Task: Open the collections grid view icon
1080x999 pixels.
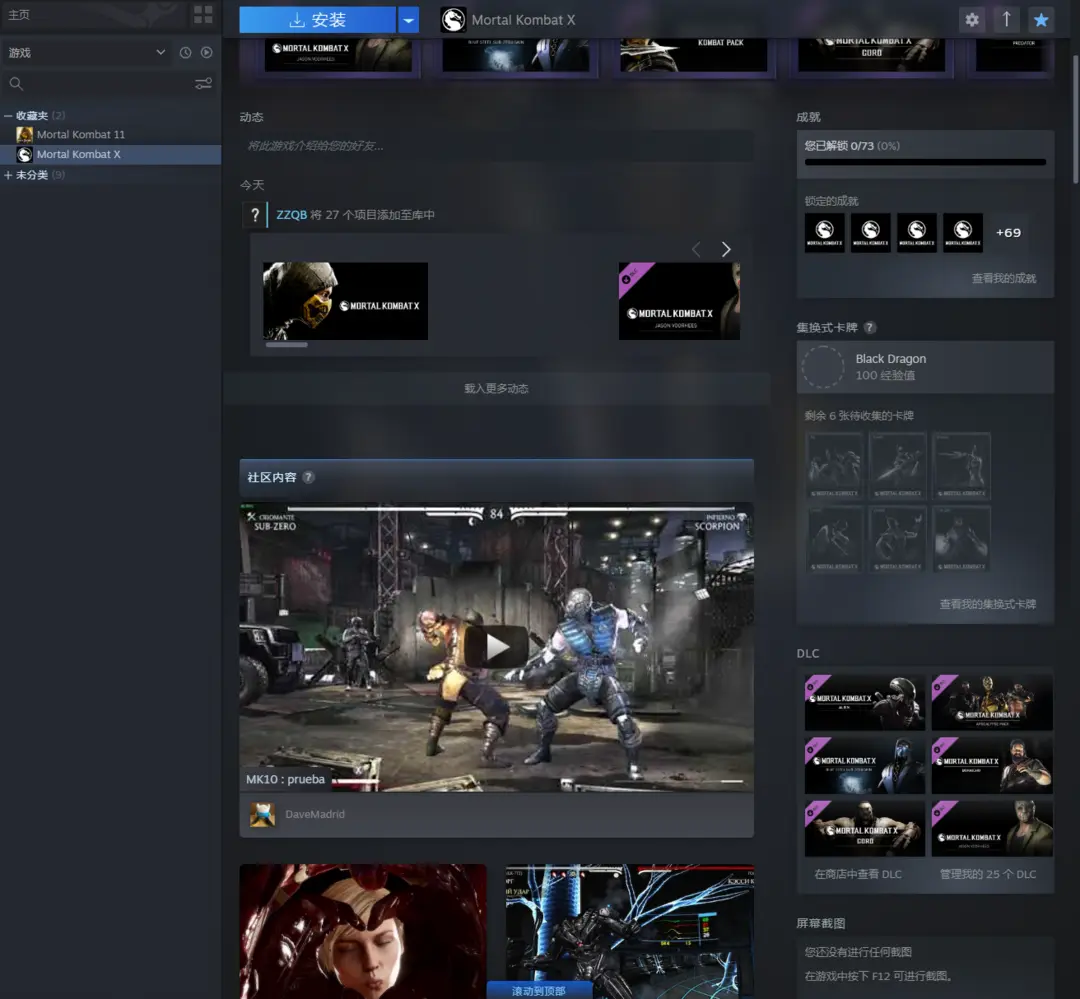Action: (x=203, y=14)
